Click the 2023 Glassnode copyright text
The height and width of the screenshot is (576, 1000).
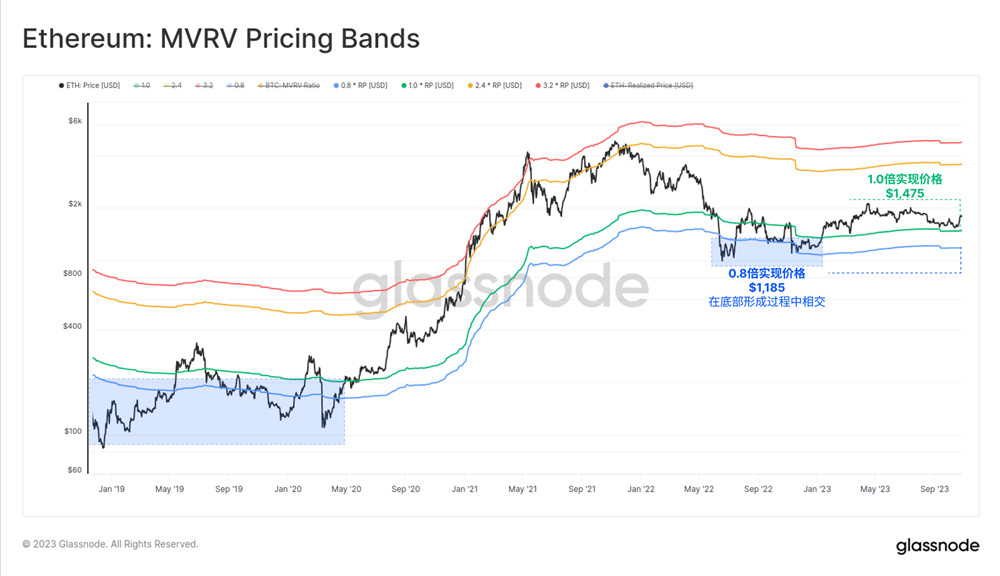pos(110,544)
